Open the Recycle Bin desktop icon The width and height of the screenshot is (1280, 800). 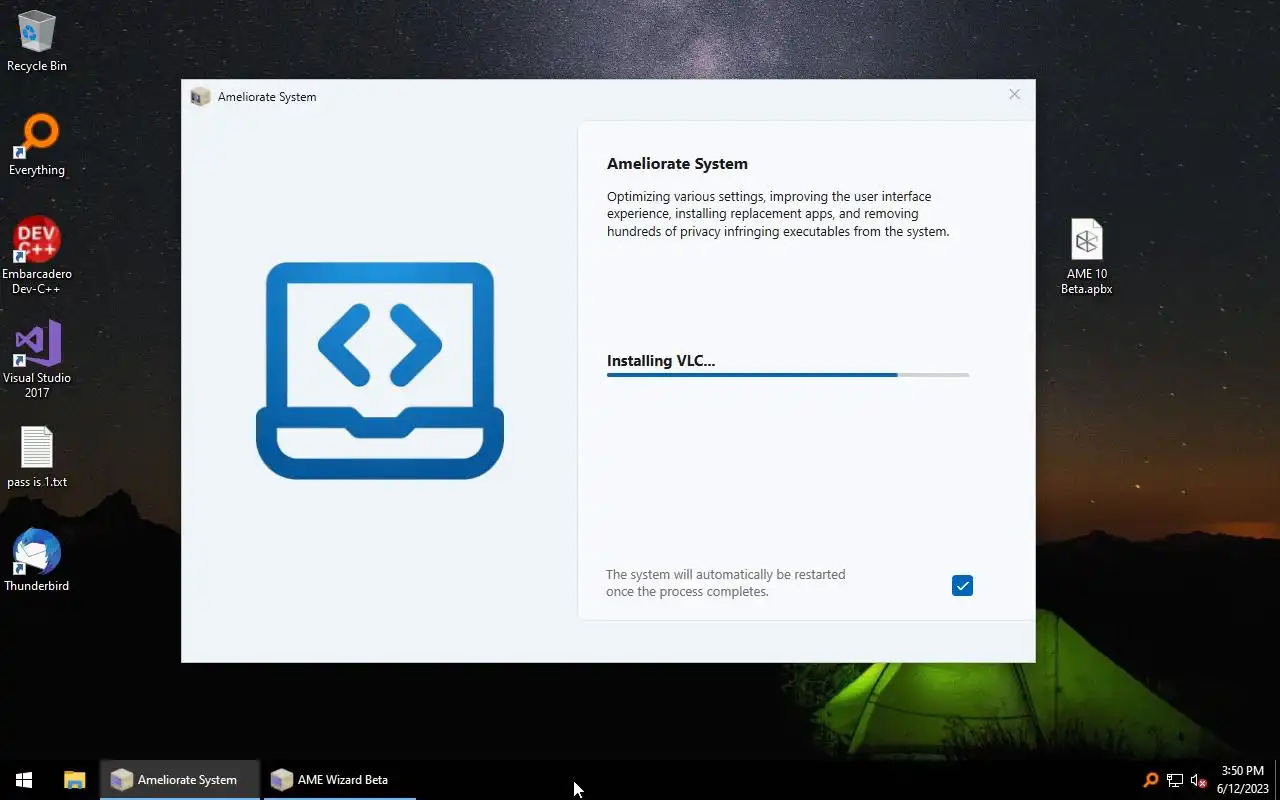tap(37, 42)
